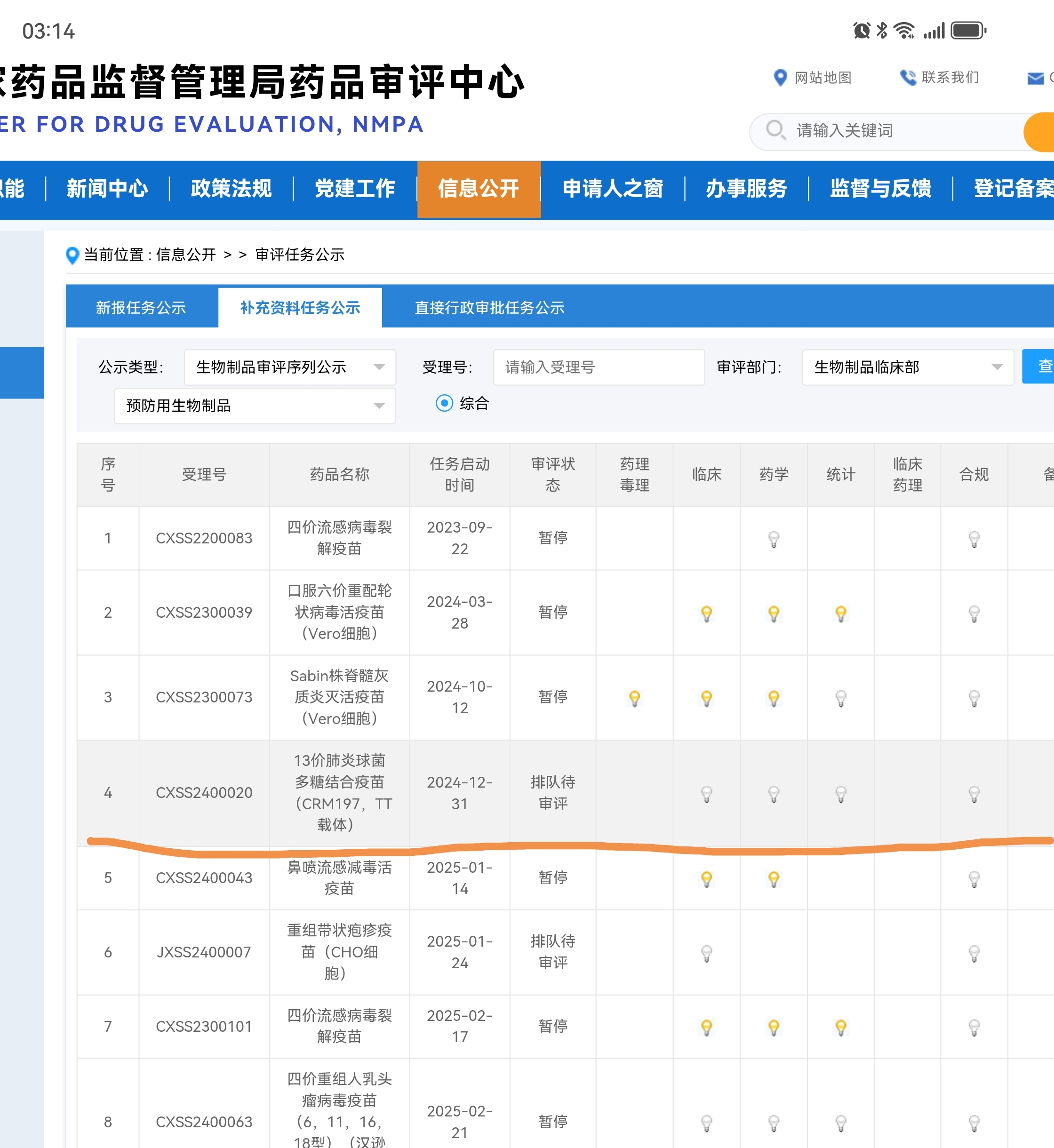Viewport: 1054px width, 1148px height.
Task: Click 合规 bulb icon for CXSS2200083
Action: 974,539
